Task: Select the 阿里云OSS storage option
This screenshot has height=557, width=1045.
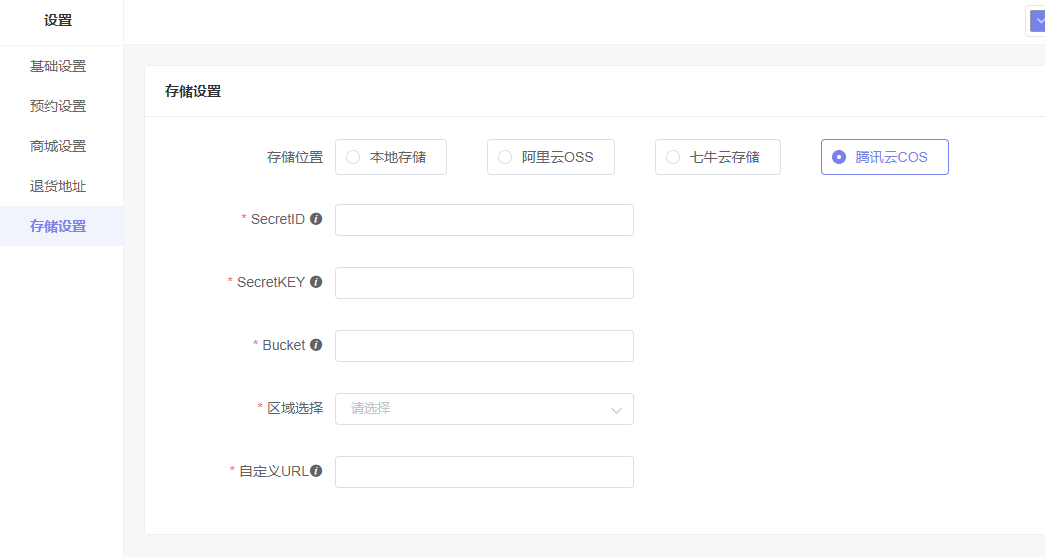Action: (550, 157)
